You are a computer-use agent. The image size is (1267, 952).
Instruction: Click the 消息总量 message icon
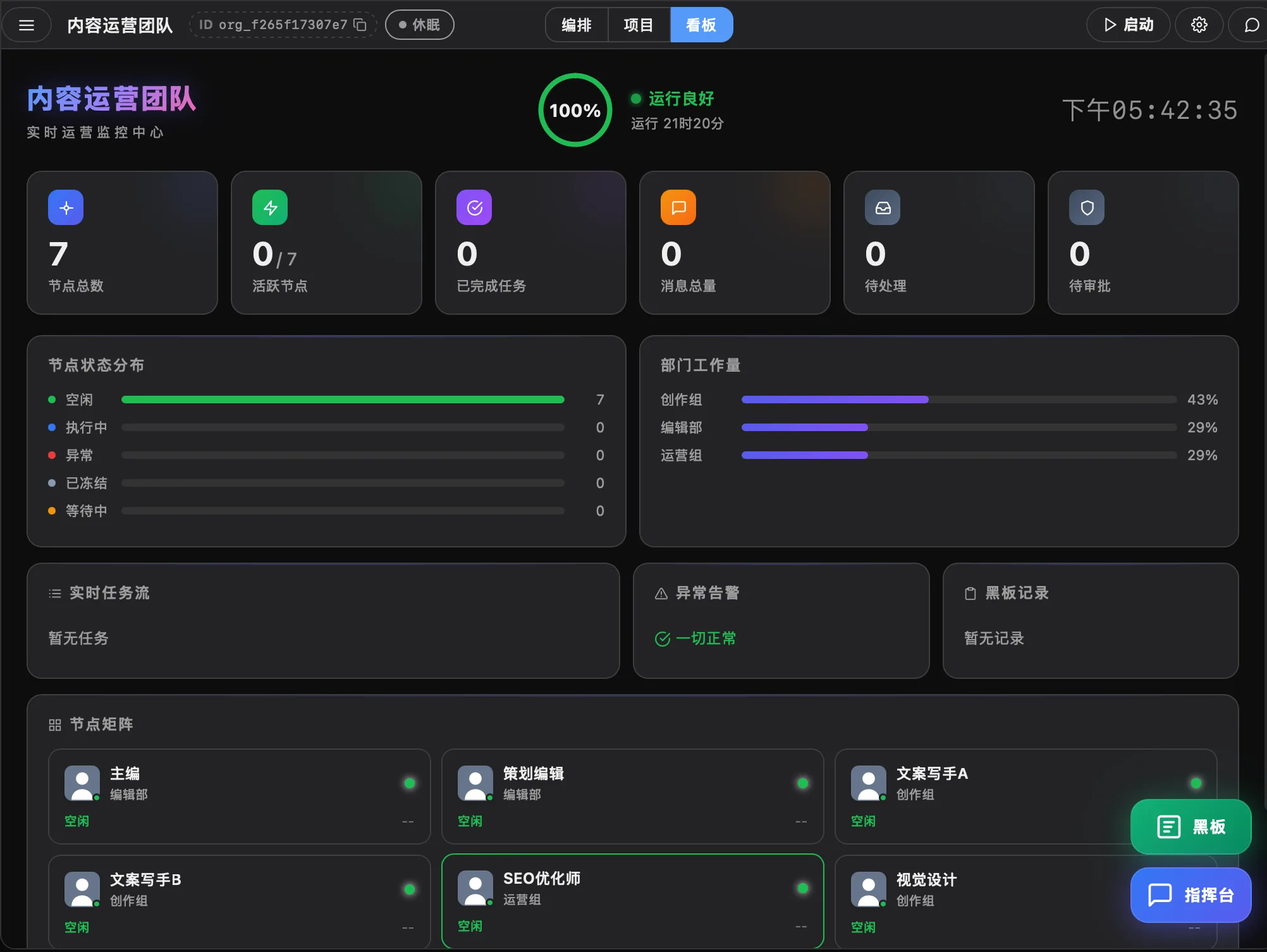coord(678,207)
